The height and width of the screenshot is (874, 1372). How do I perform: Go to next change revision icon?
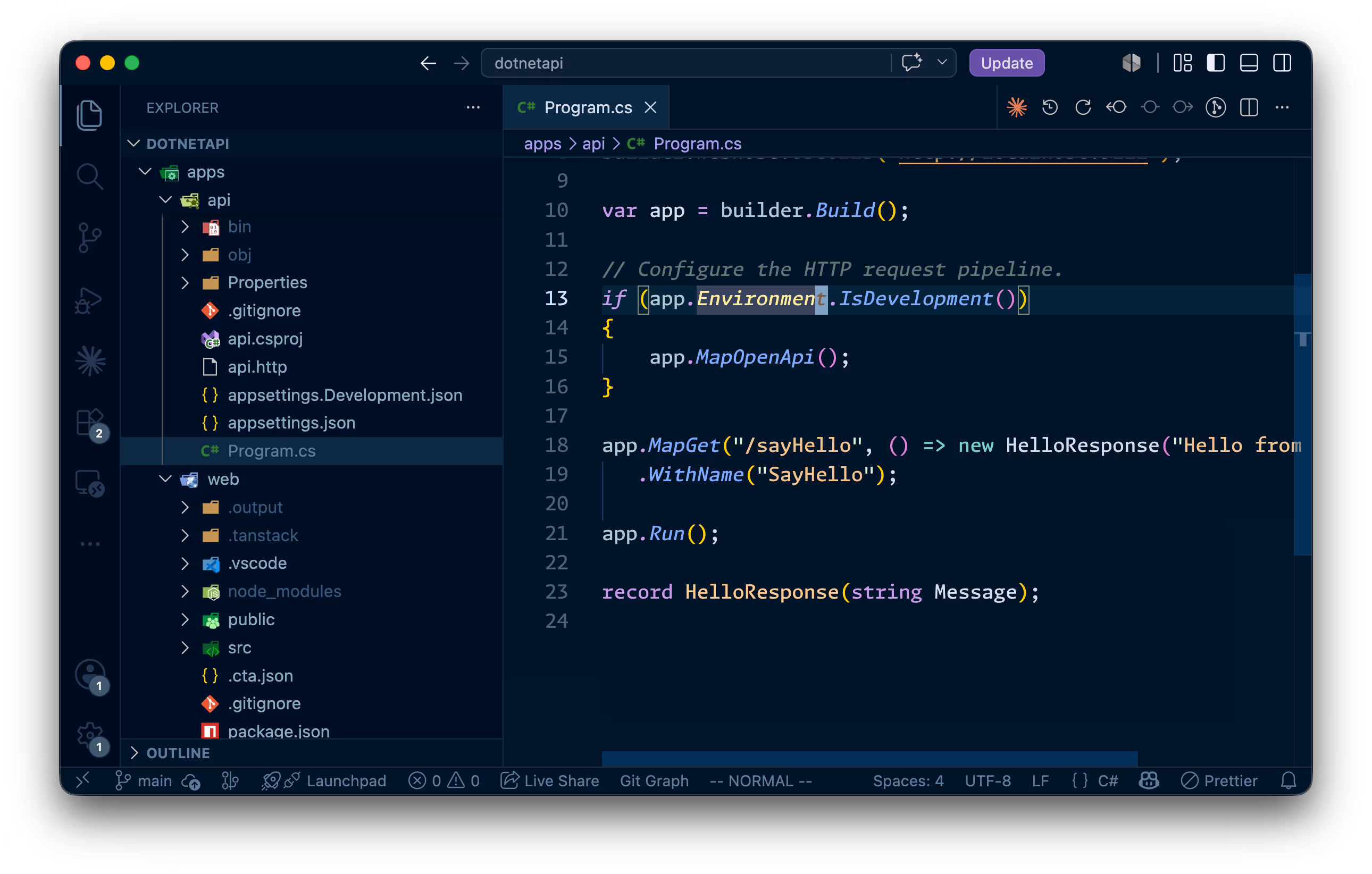pos(1183,107)
